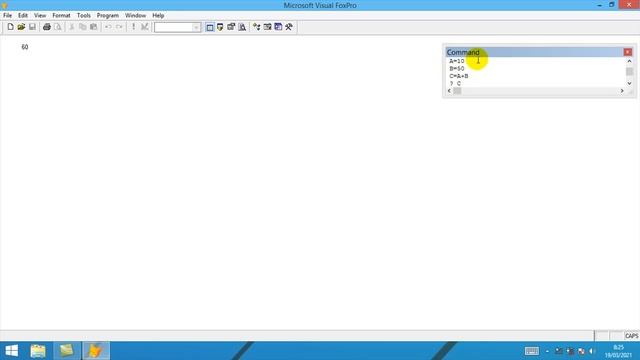Click the Modify Form toolbar icon

click(x=144, y=27)
